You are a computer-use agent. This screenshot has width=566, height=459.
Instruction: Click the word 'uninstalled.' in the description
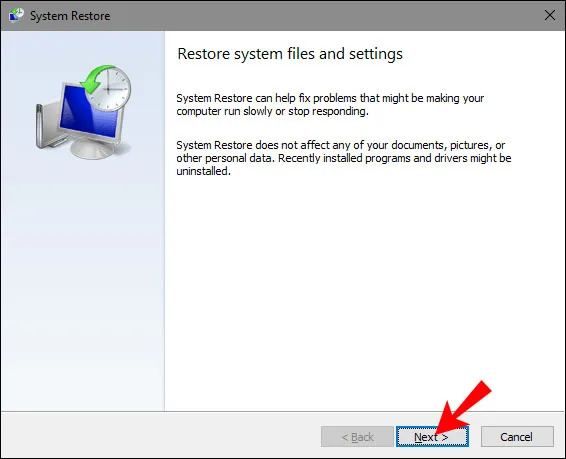[x=203, y=171]
